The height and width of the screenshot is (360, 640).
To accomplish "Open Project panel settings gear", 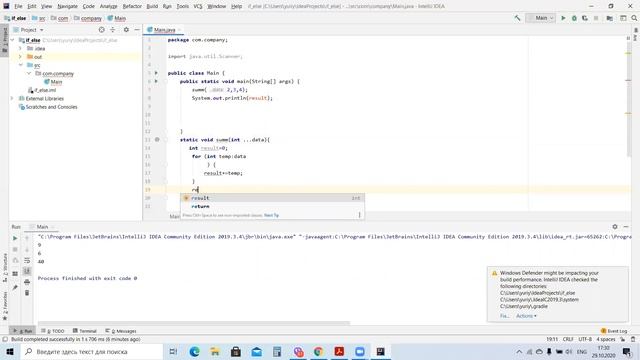I will [126, 30].
